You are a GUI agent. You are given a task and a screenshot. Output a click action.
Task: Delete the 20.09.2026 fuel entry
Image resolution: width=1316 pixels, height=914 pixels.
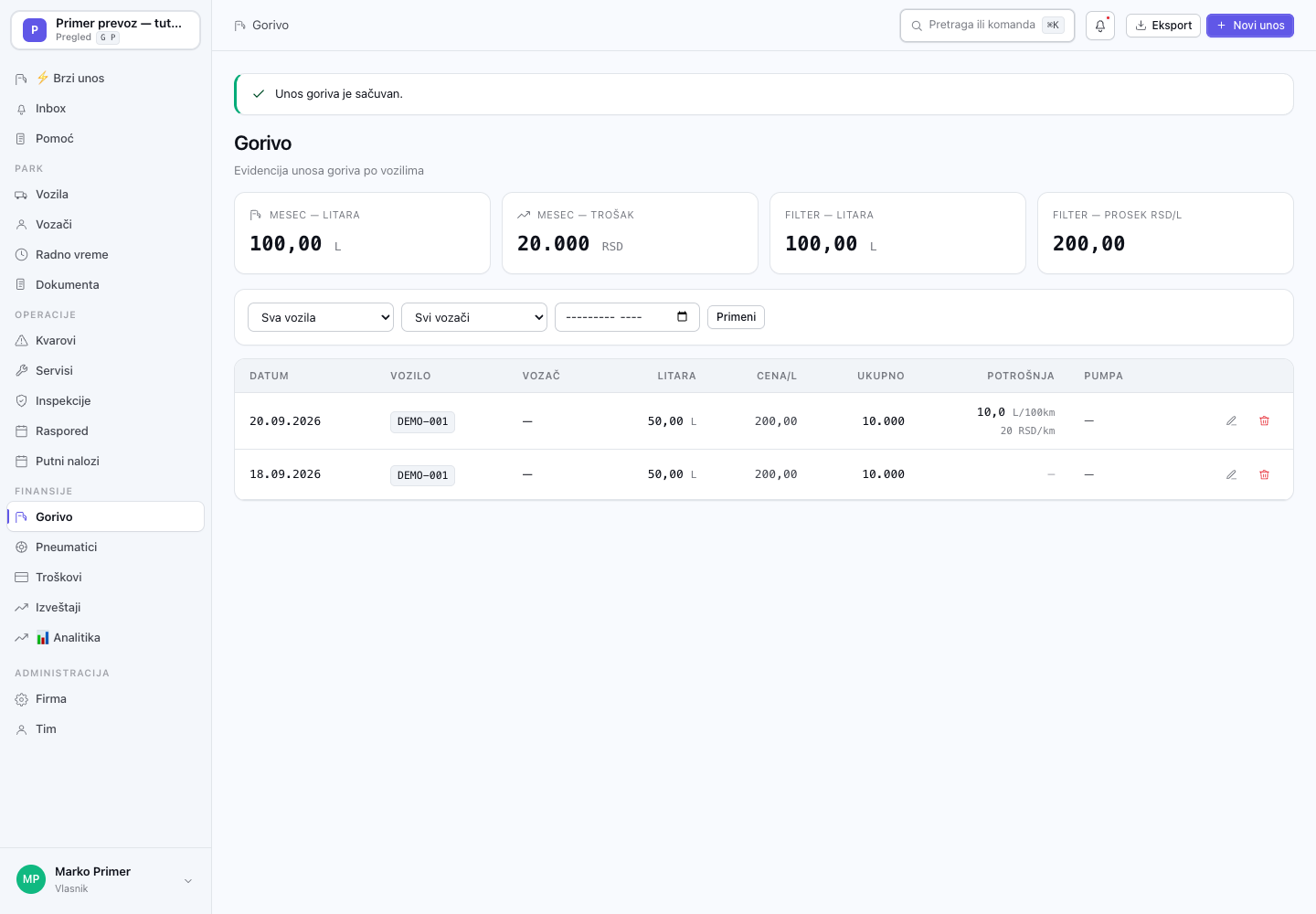[1264, 421]
